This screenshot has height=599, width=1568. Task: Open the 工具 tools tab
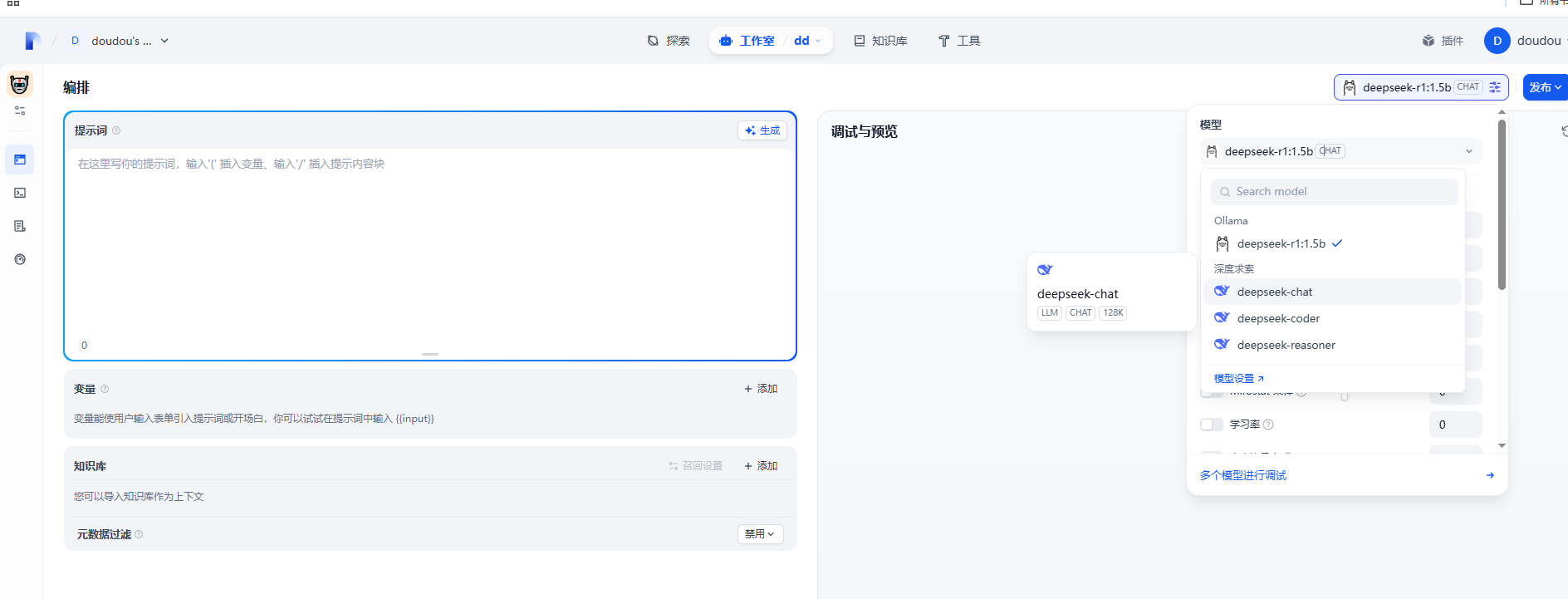959,41
